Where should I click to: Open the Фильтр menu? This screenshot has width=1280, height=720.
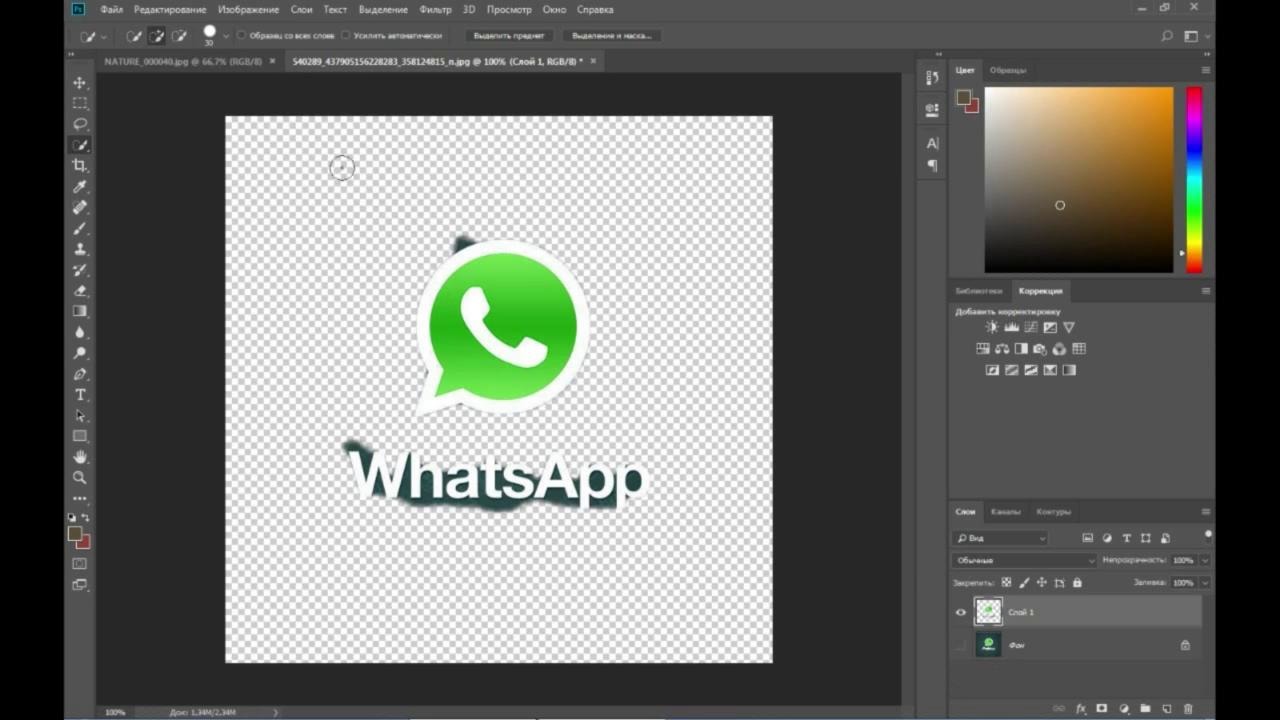pos(435,9)
